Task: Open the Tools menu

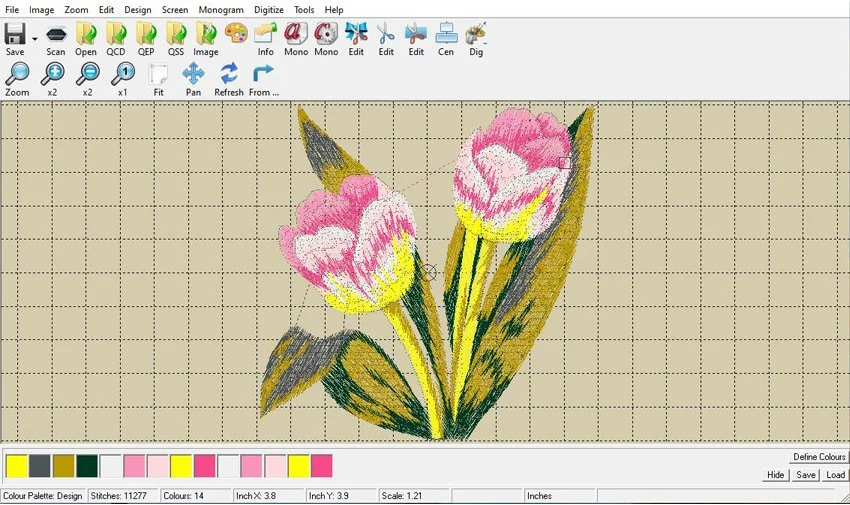Action: coord(304,10)
